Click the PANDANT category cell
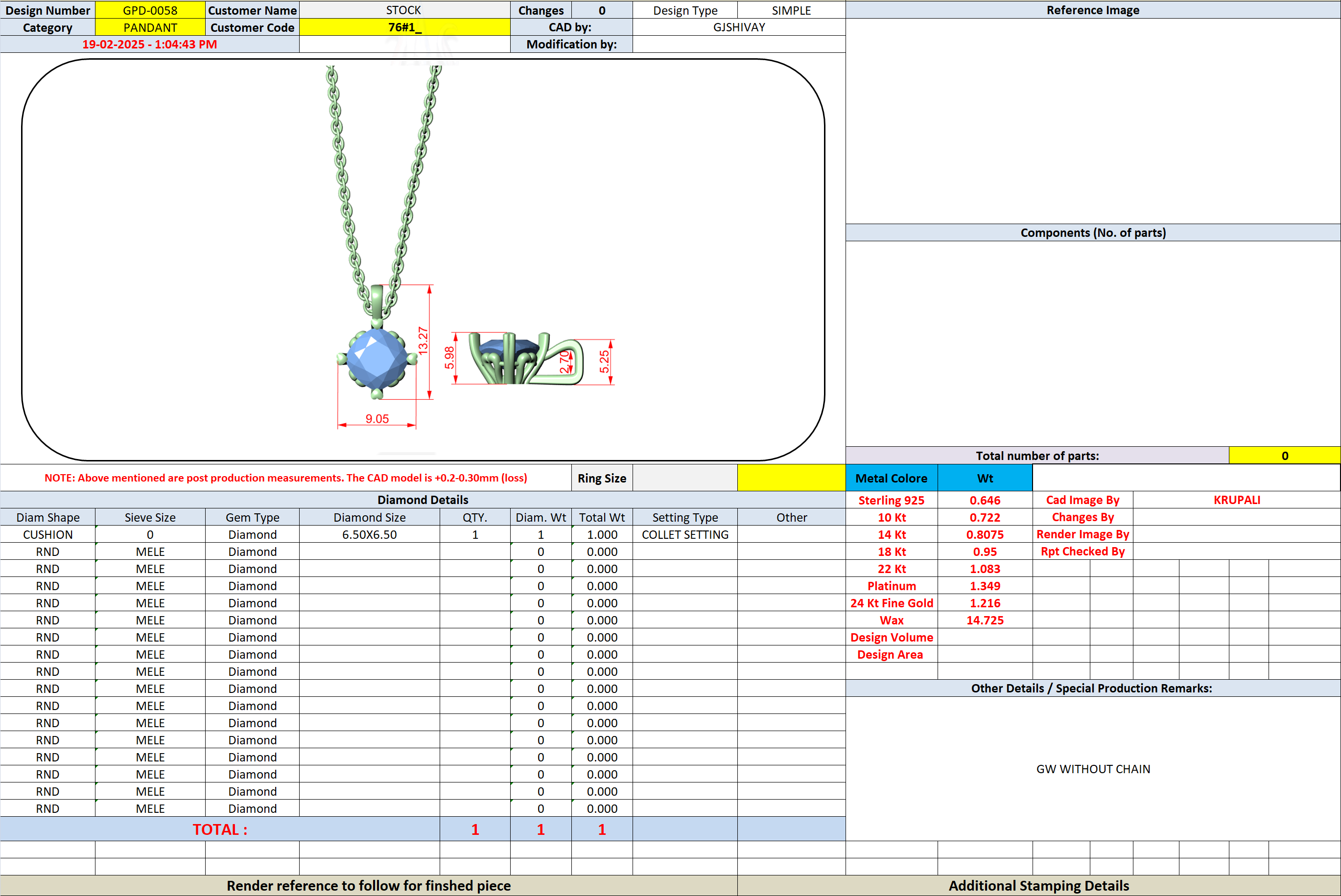Viewport: 1341px width, 896px height. [150, 27]
